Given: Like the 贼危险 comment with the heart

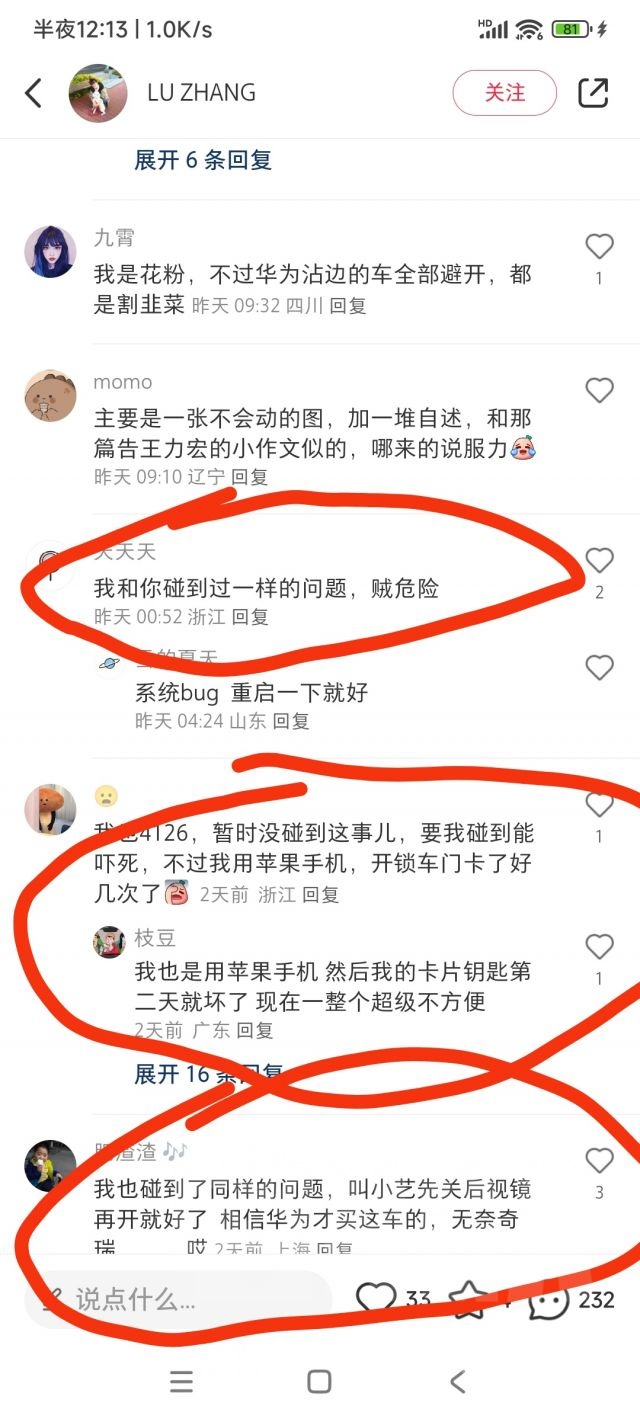Looking at the screenshot, I should pos(599,560).
